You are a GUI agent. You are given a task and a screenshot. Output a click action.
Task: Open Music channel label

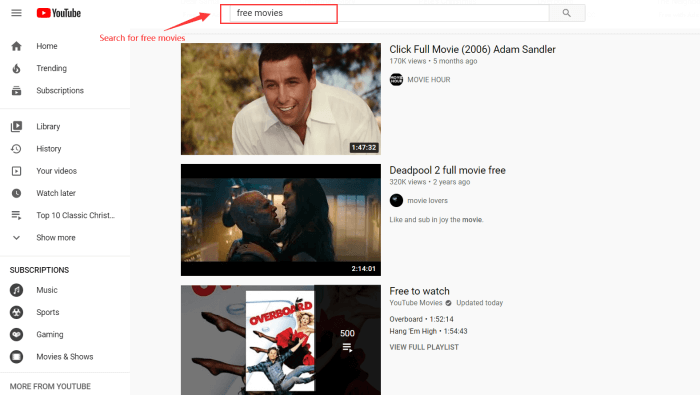click(x=47, y=290)
